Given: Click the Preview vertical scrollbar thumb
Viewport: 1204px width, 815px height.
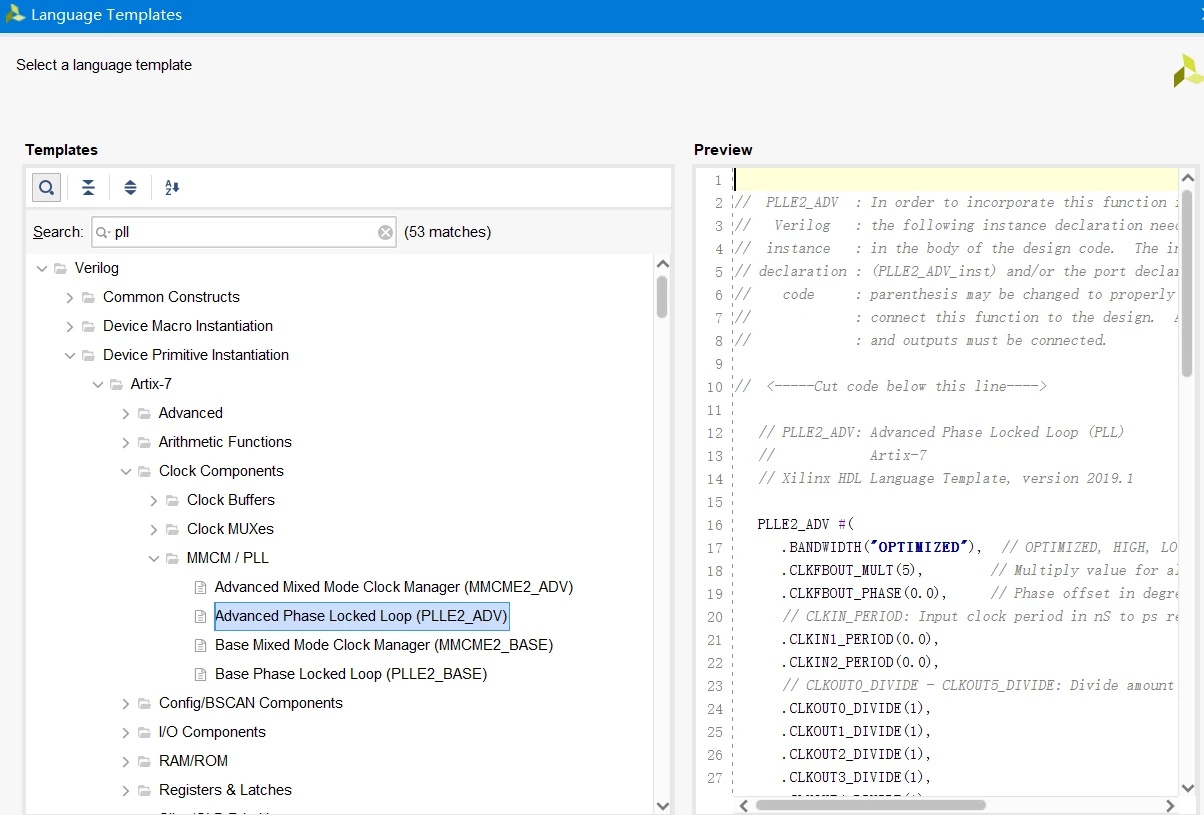Looking at the screenshot, I should pyautogui.click(x=1187, y=283).
